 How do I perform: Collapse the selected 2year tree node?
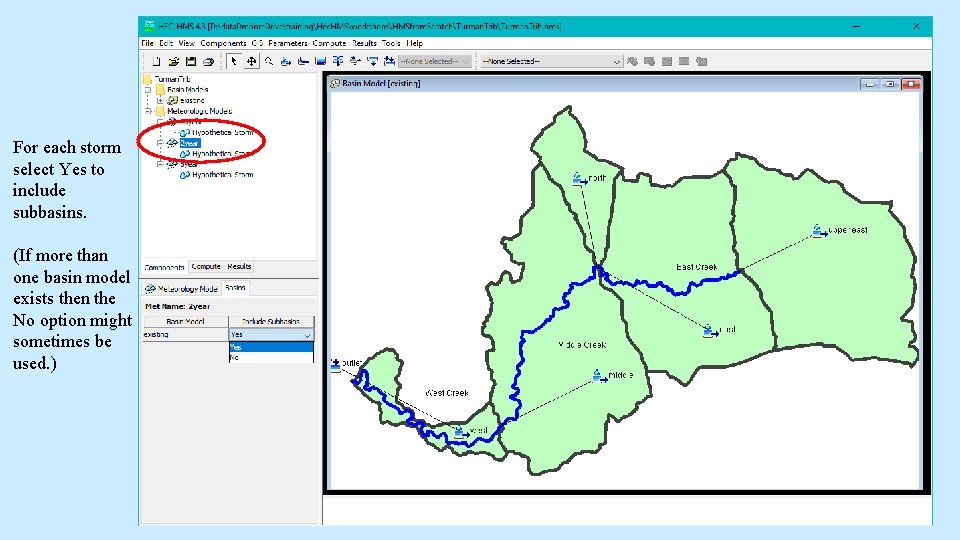point(160,143)
